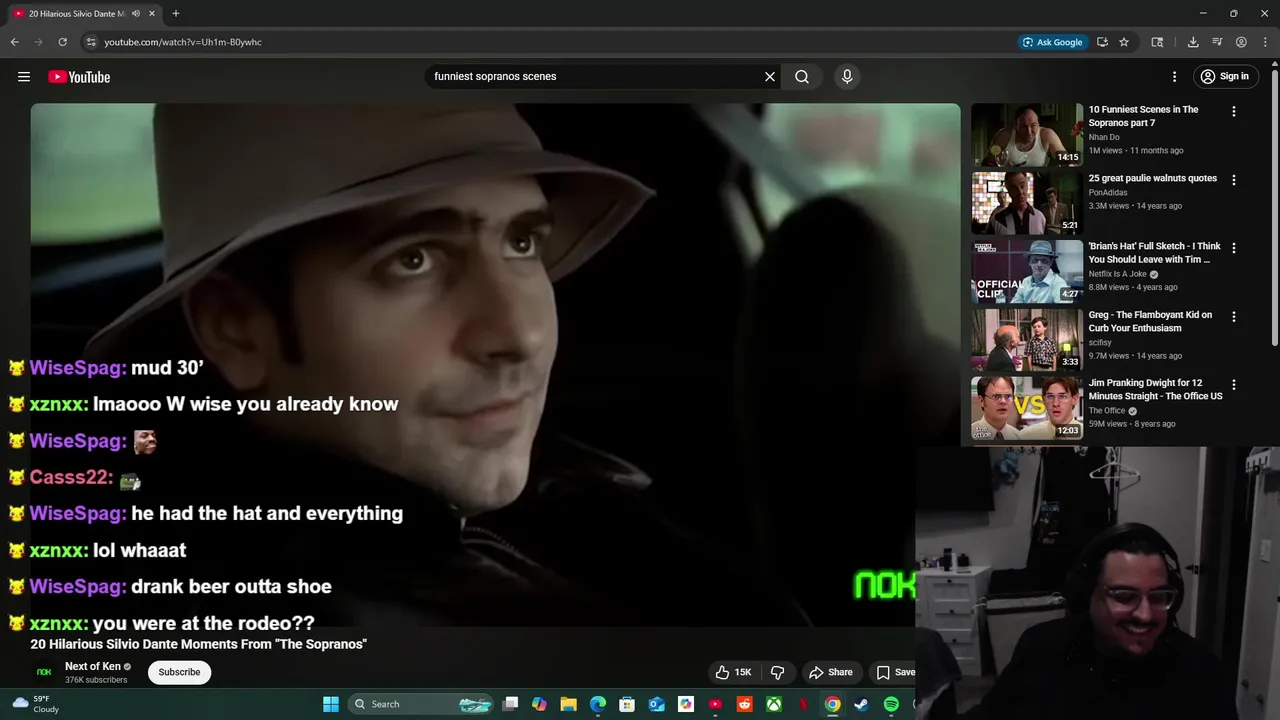Open 'Jim Pranking Dwight for 12 Minutes' thumbnail
Viewport: 1280px width, 720px height.
tap(1027, 408)
